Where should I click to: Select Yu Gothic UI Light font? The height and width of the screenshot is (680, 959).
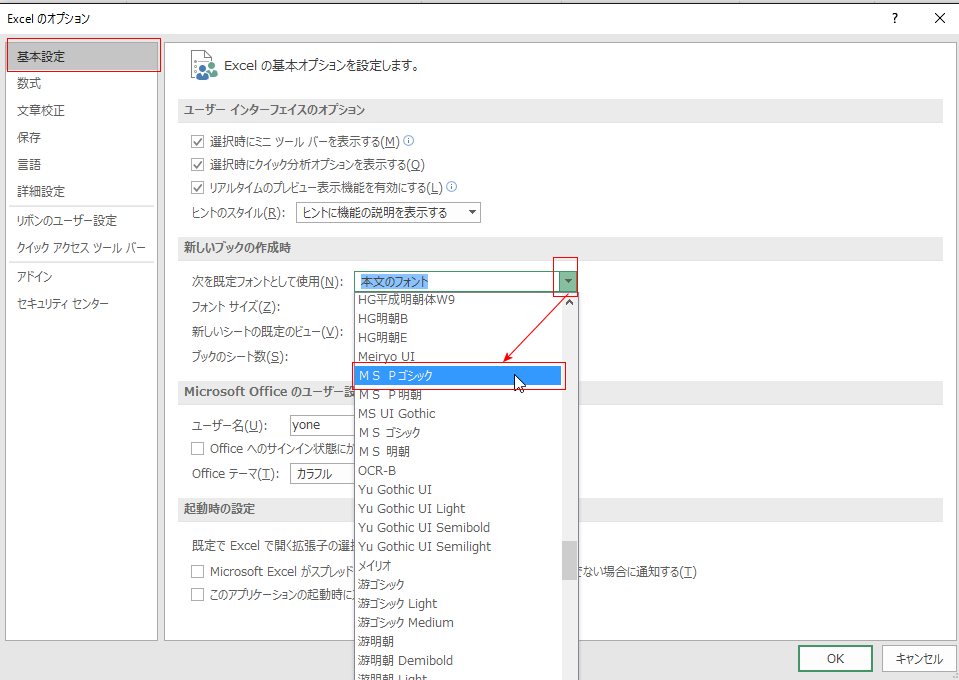click(457, 508)
